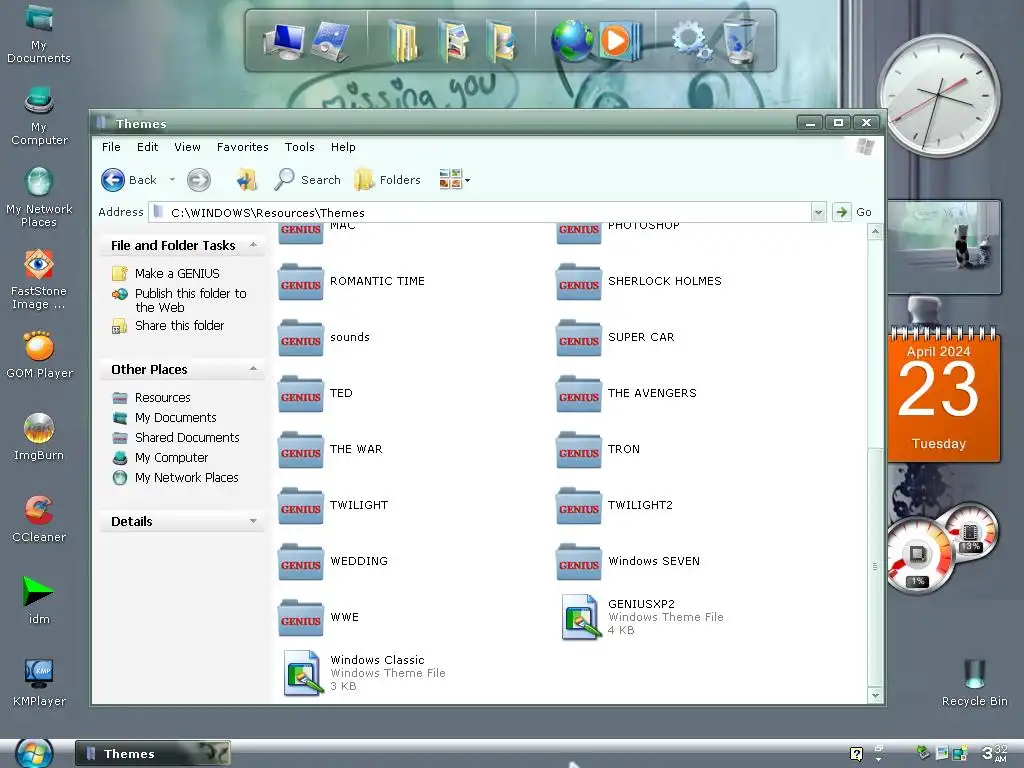Click the scrollbar down arrow in Themes window

[x=875, y=696]
